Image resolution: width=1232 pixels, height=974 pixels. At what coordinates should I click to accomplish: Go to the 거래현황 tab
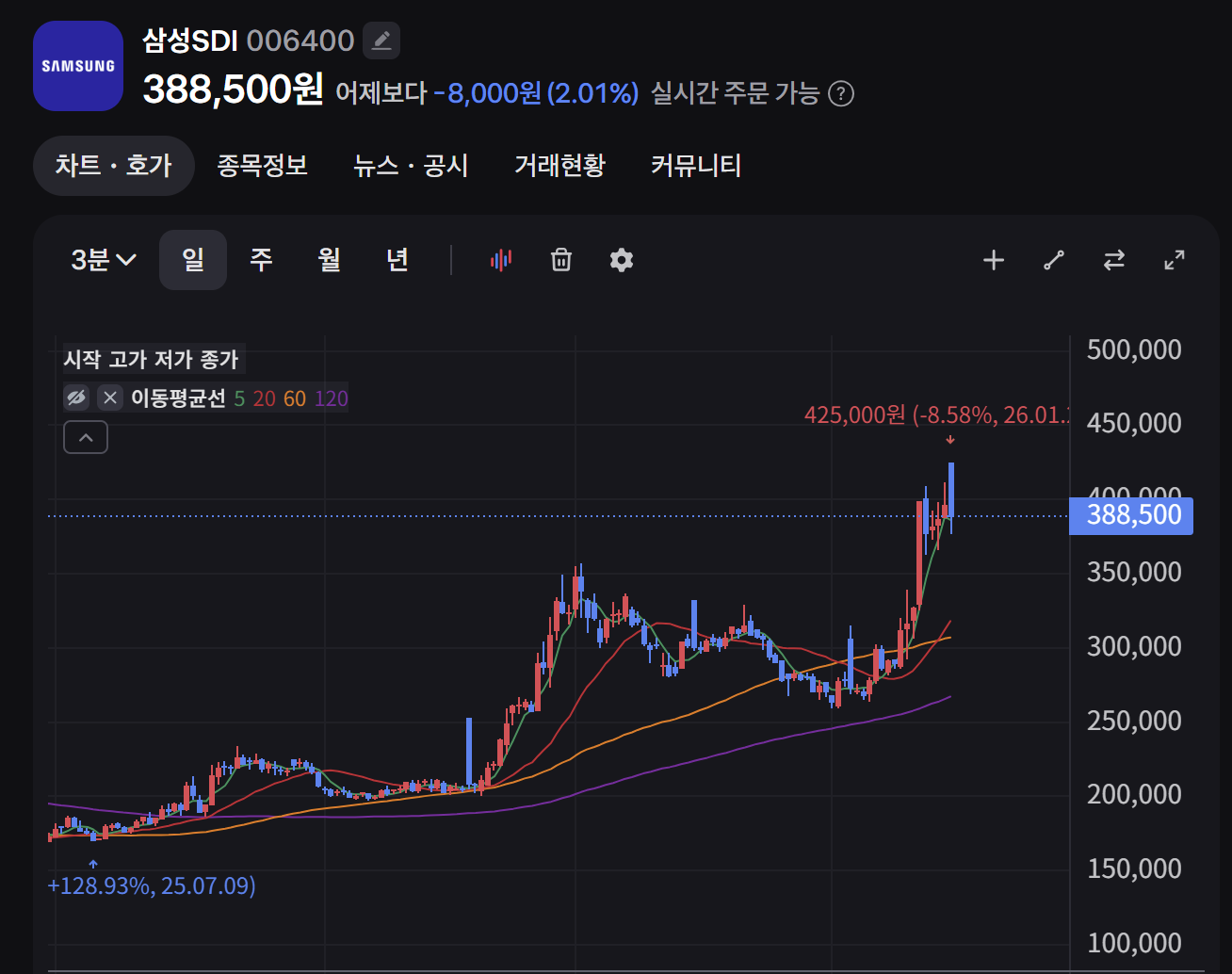pyautogui.click(x=559, y=166)
